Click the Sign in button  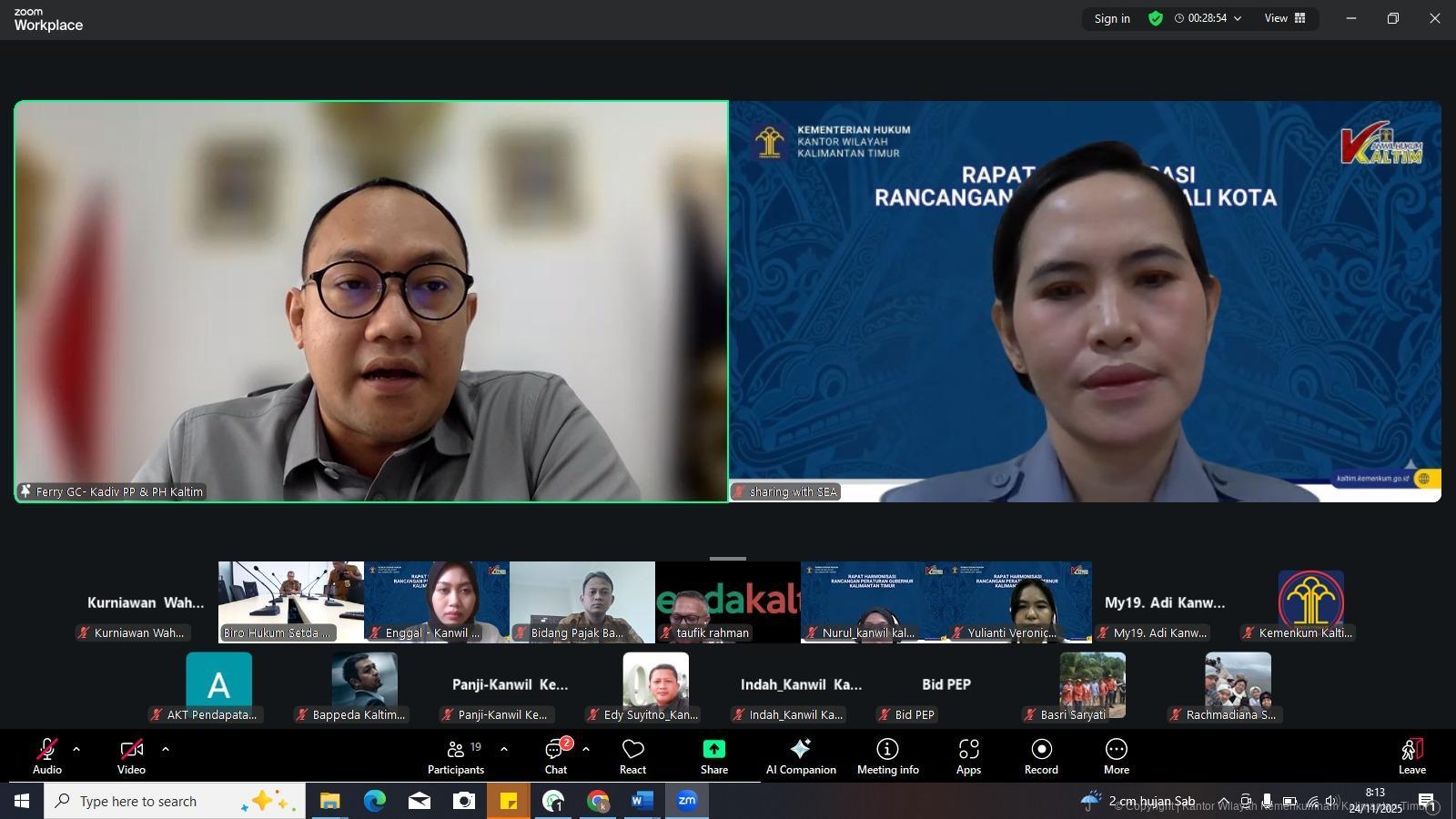click(1112, 18)
